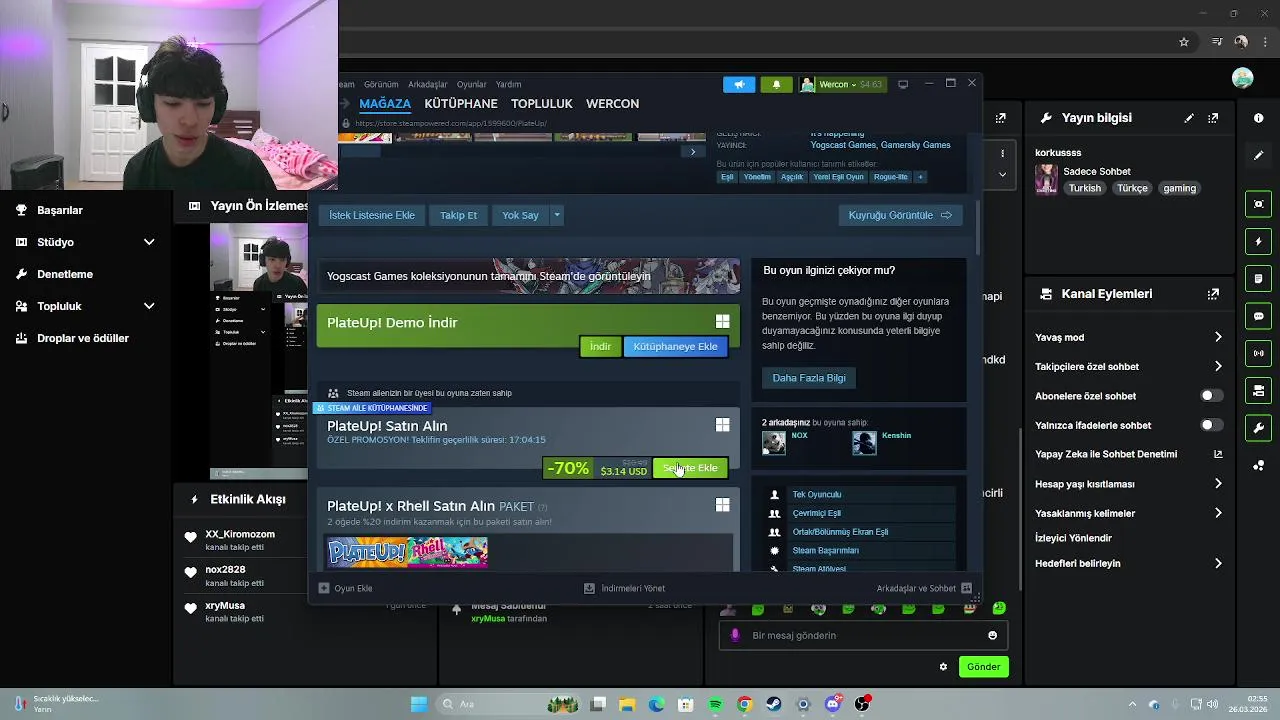Click İndir button for PlateUp! Demo
The height and width of the screenshot is (720, 1280).
tap(600, 346)
